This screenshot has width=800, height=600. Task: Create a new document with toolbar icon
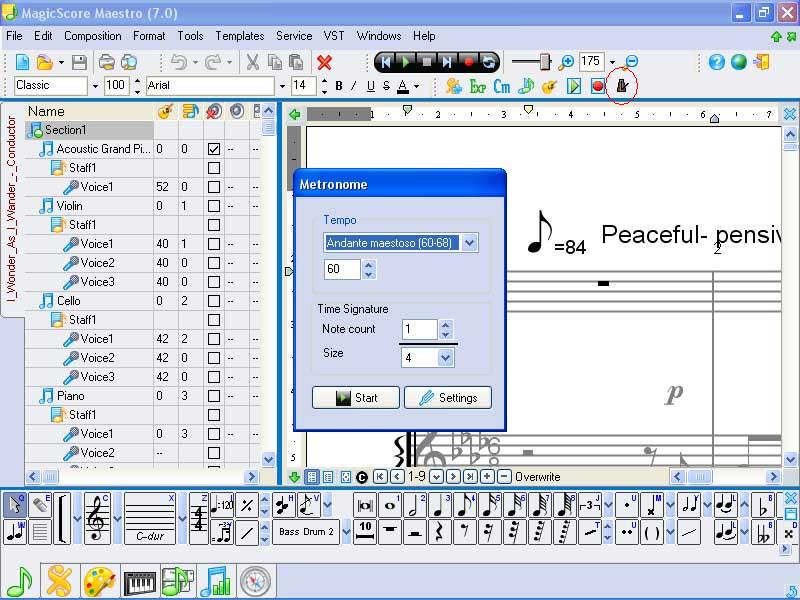(22, 62)
